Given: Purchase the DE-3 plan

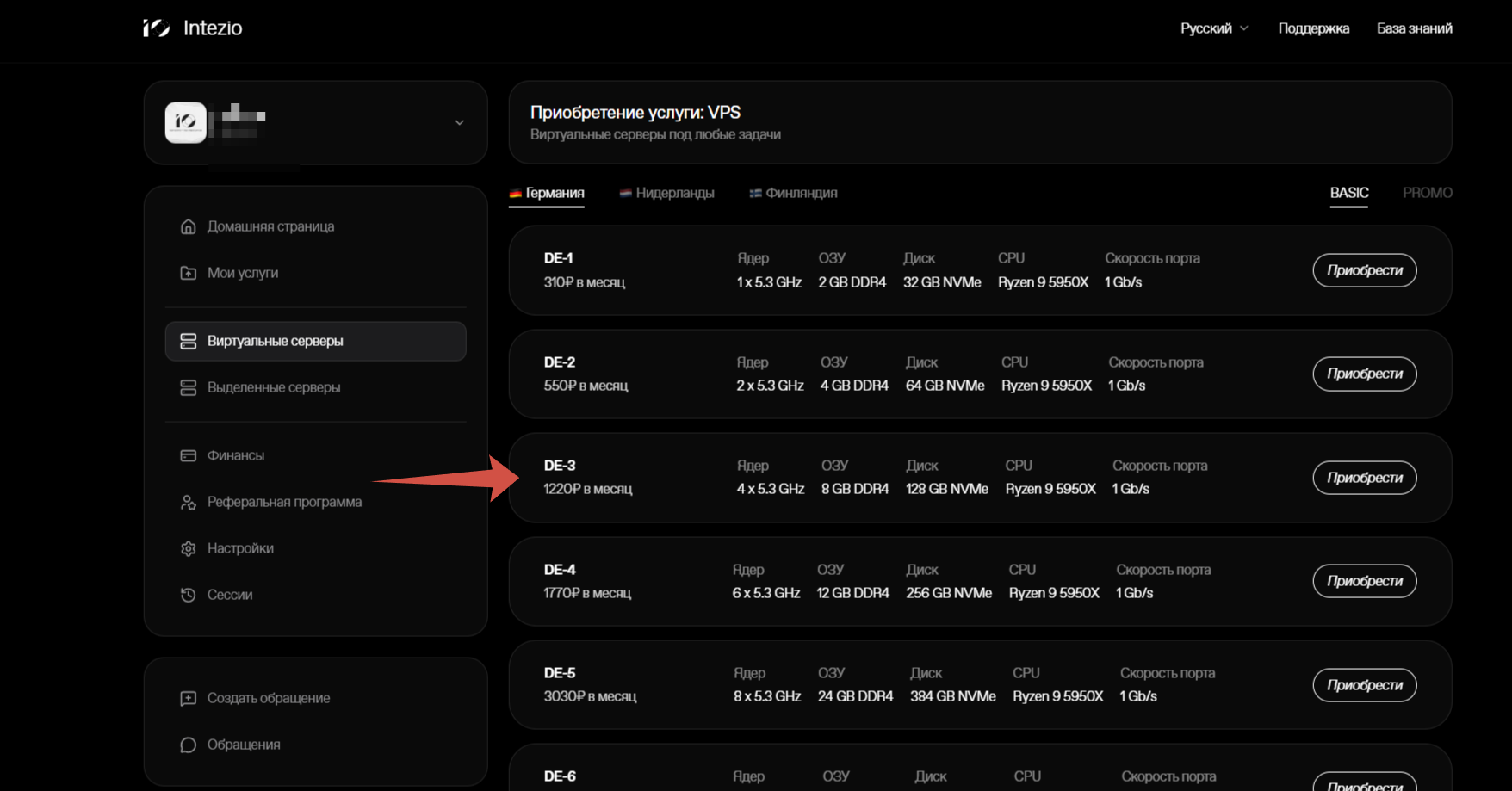Looking at the screenshot, I should pyautogui.click(x=1364, y=478).
